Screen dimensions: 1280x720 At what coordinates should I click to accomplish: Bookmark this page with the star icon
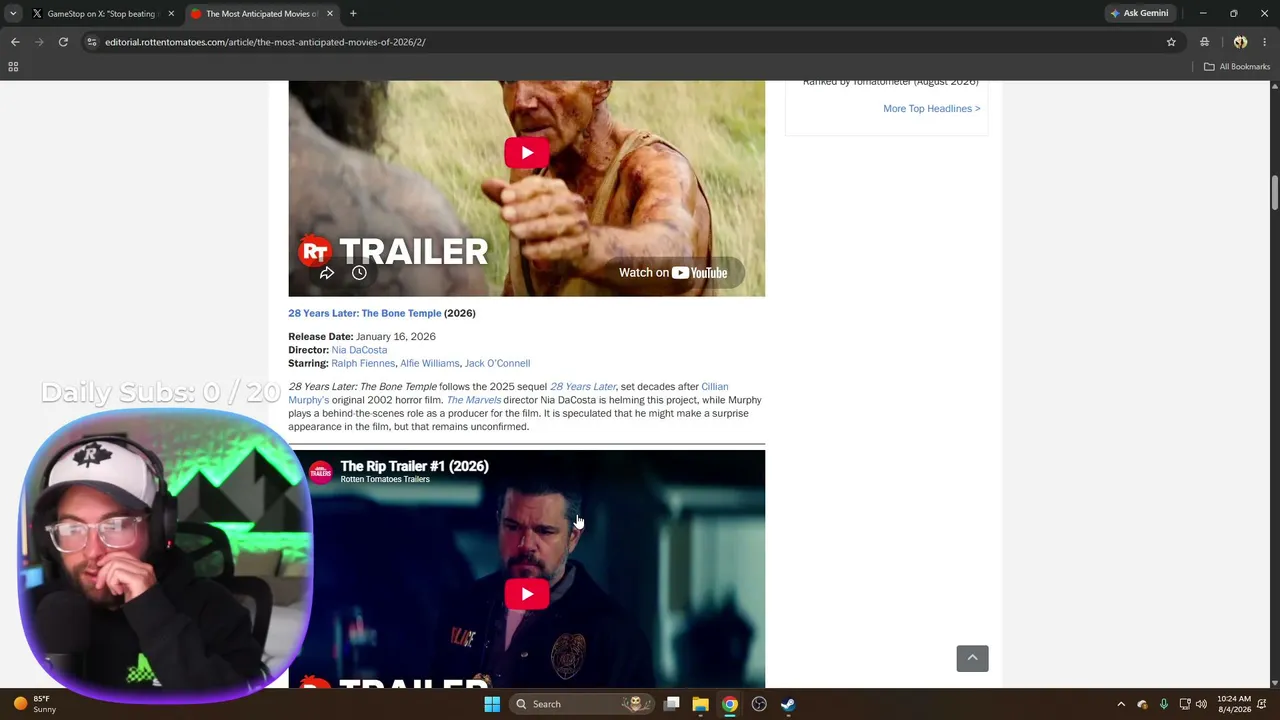pos(1171,42)
